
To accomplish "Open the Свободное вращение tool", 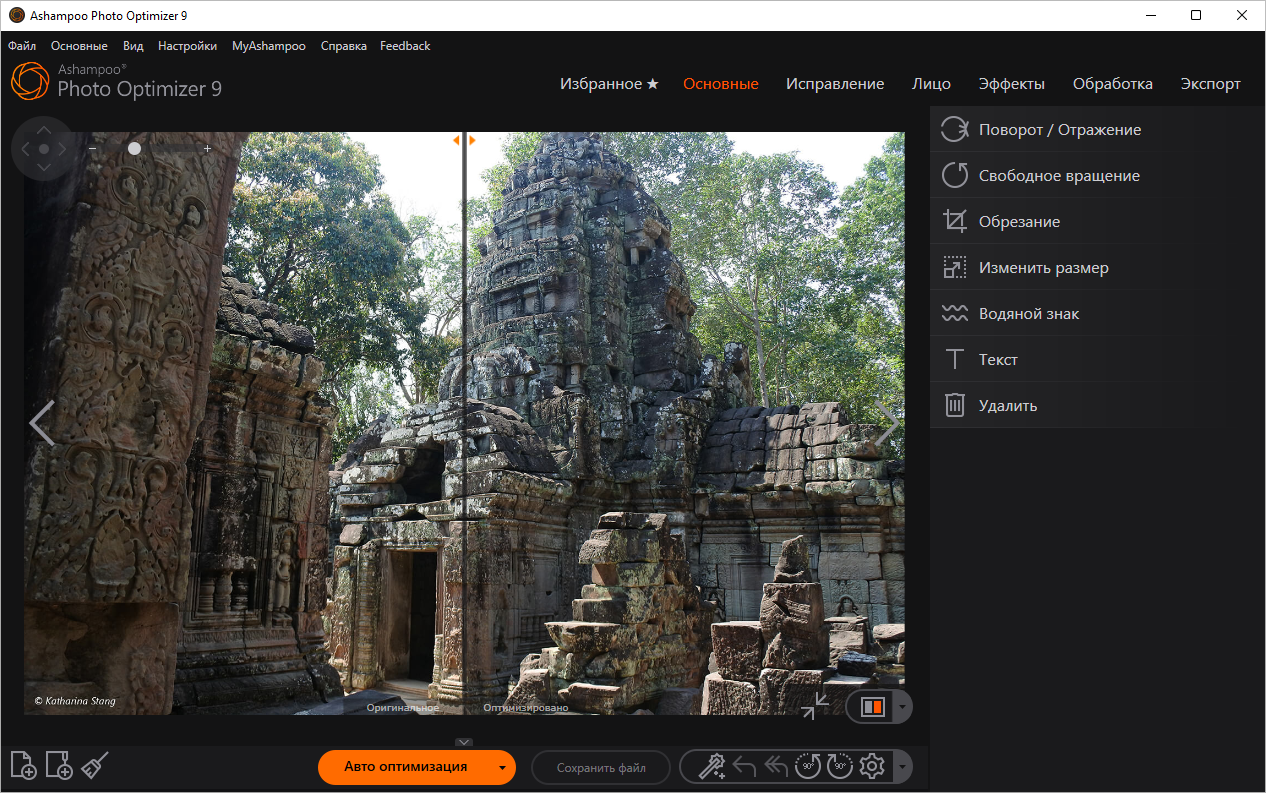I will [x=1059, y=175].
